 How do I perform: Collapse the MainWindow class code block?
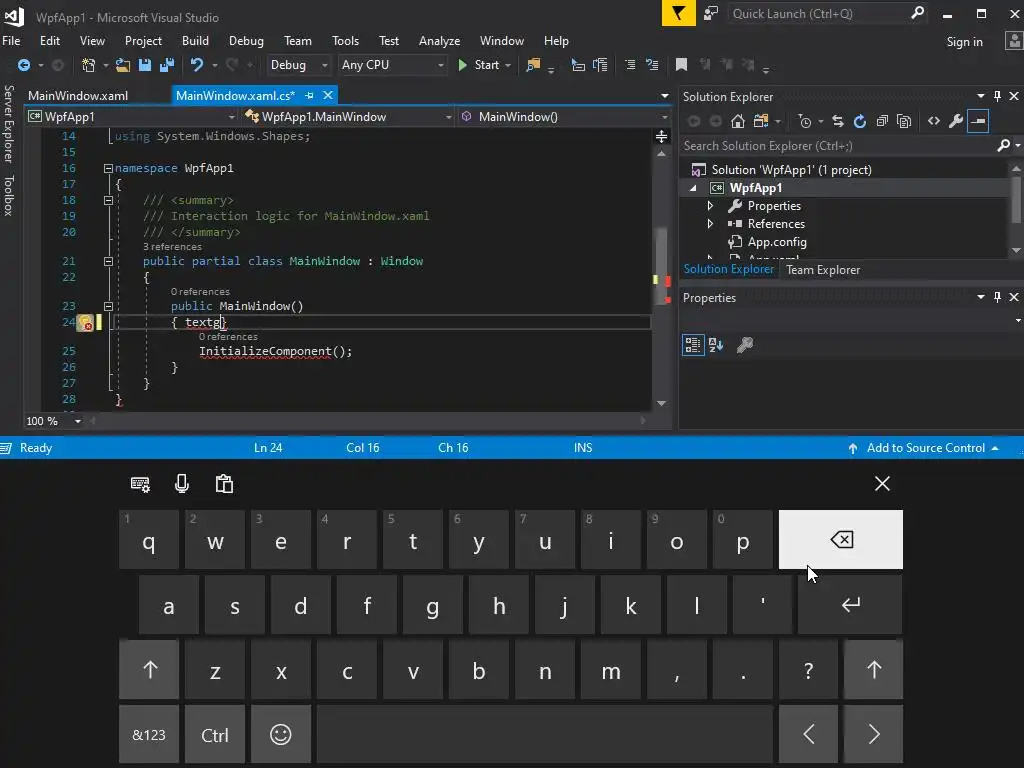(108, 261)
